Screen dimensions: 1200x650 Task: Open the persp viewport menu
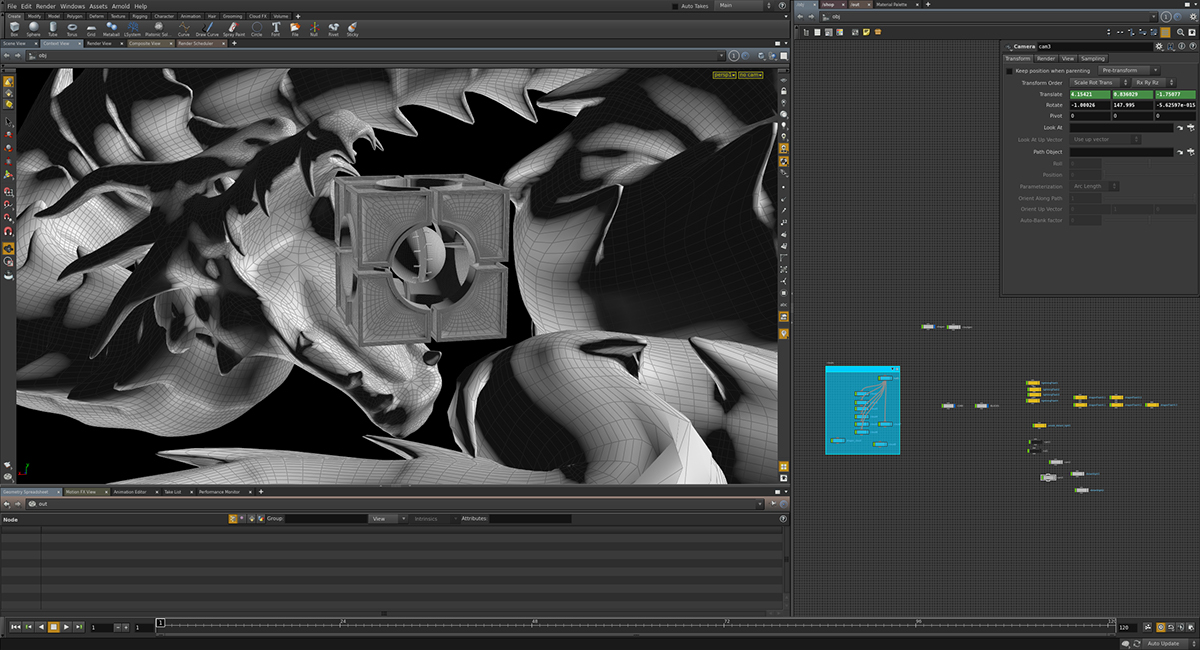[724, 75]
